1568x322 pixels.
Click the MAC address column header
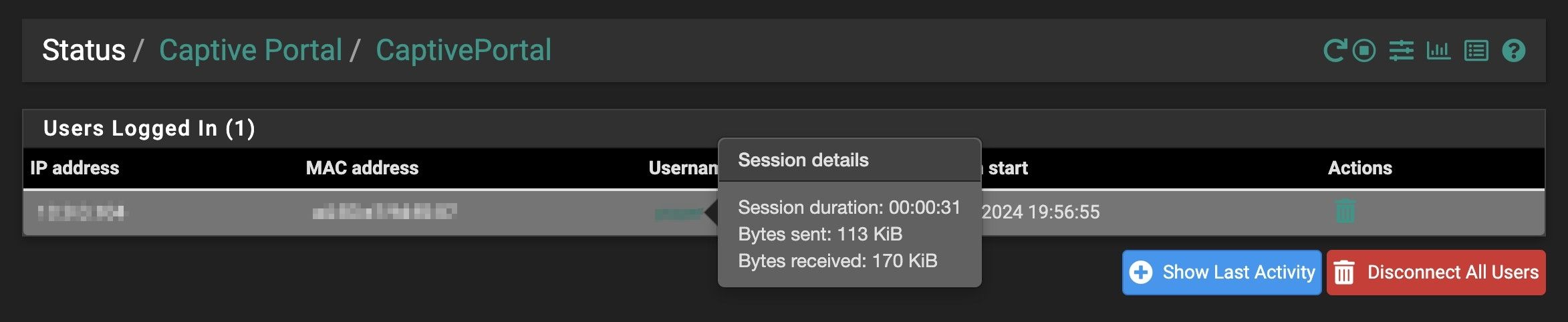[362, 168]
